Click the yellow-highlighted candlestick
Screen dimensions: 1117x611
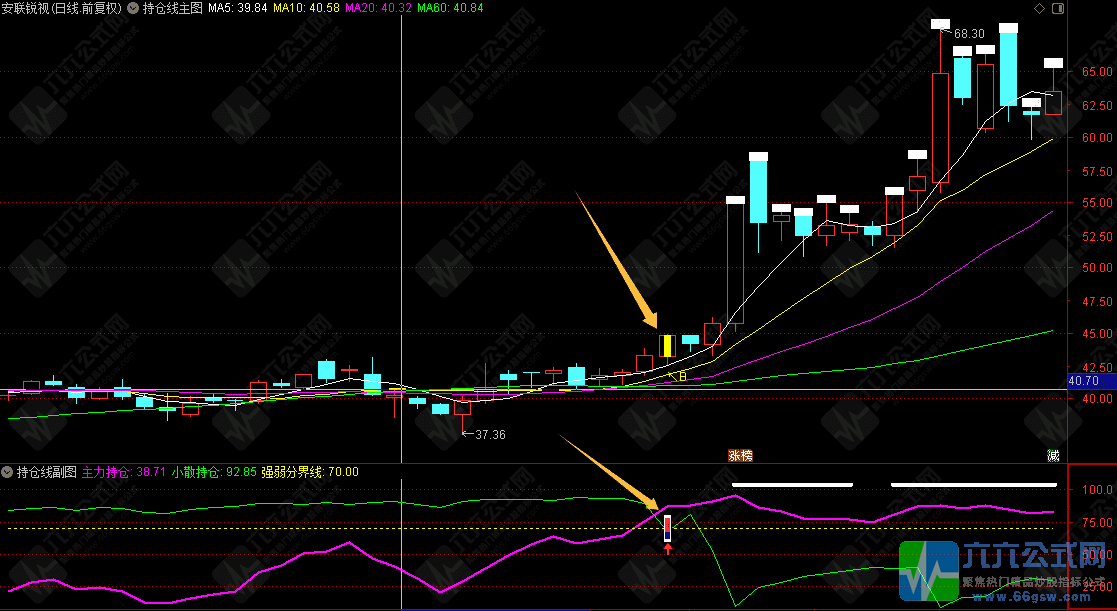click(x=667, y=345)
